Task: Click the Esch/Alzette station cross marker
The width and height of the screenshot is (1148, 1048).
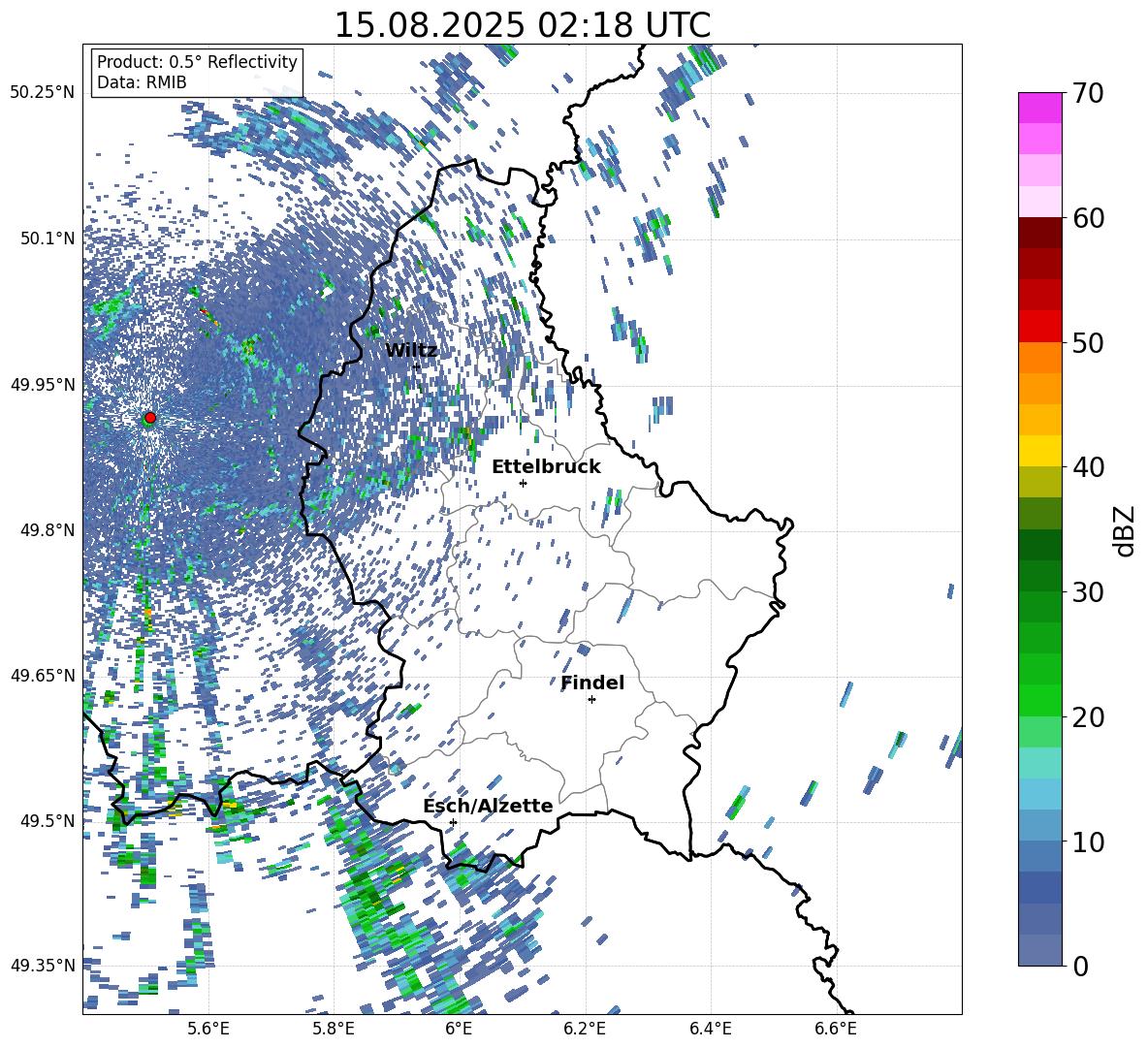Action: (453, 822)
